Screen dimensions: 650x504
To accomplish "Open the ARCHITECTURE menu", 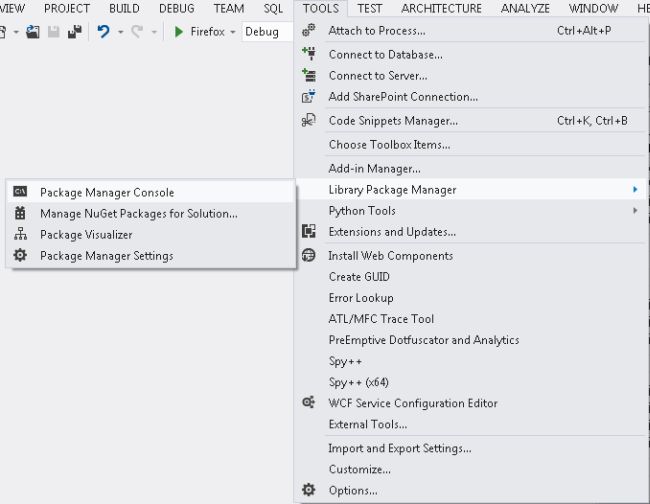I will point(441,8).
